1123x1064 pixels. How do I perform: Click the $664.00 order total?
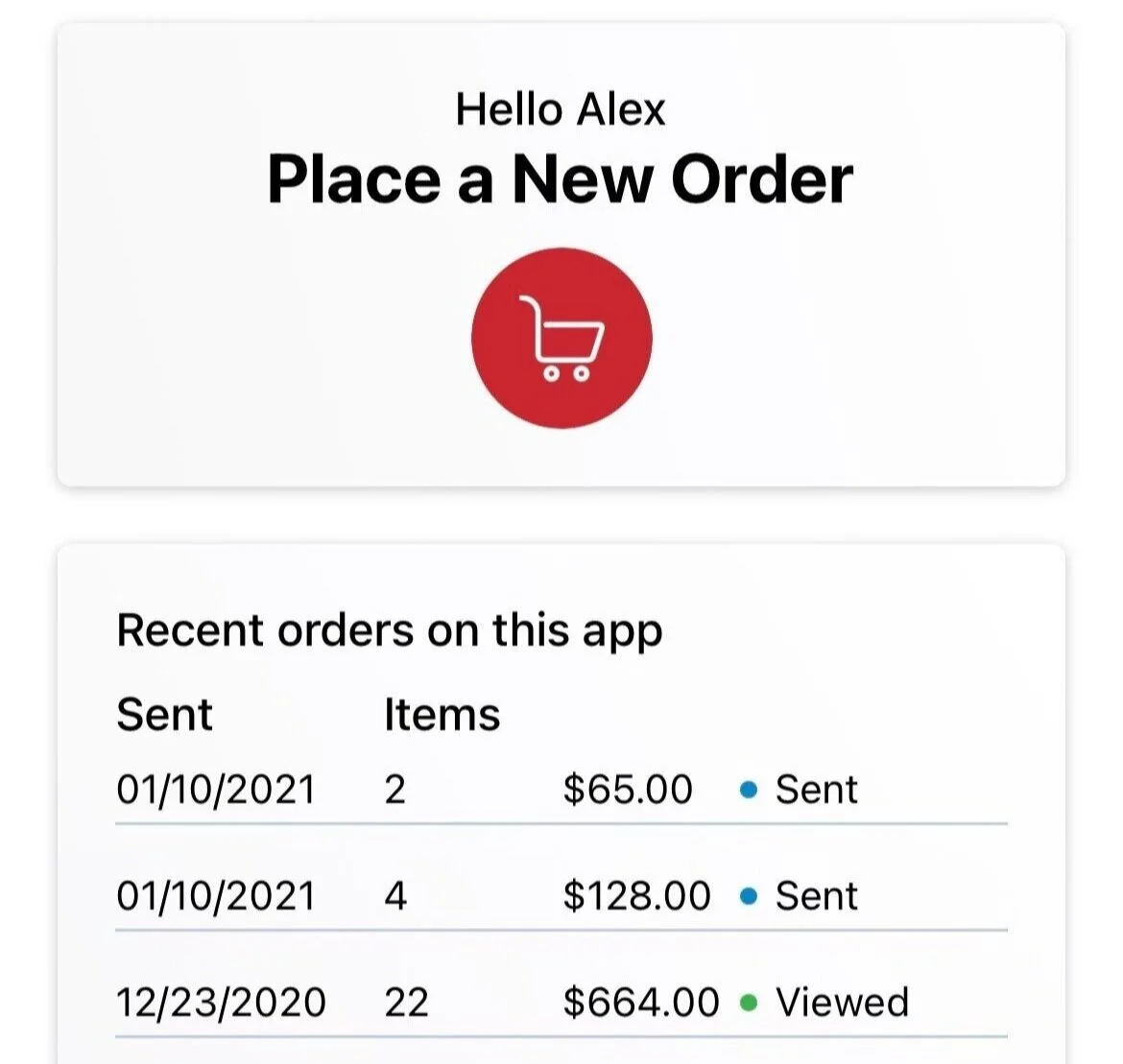641,1002
